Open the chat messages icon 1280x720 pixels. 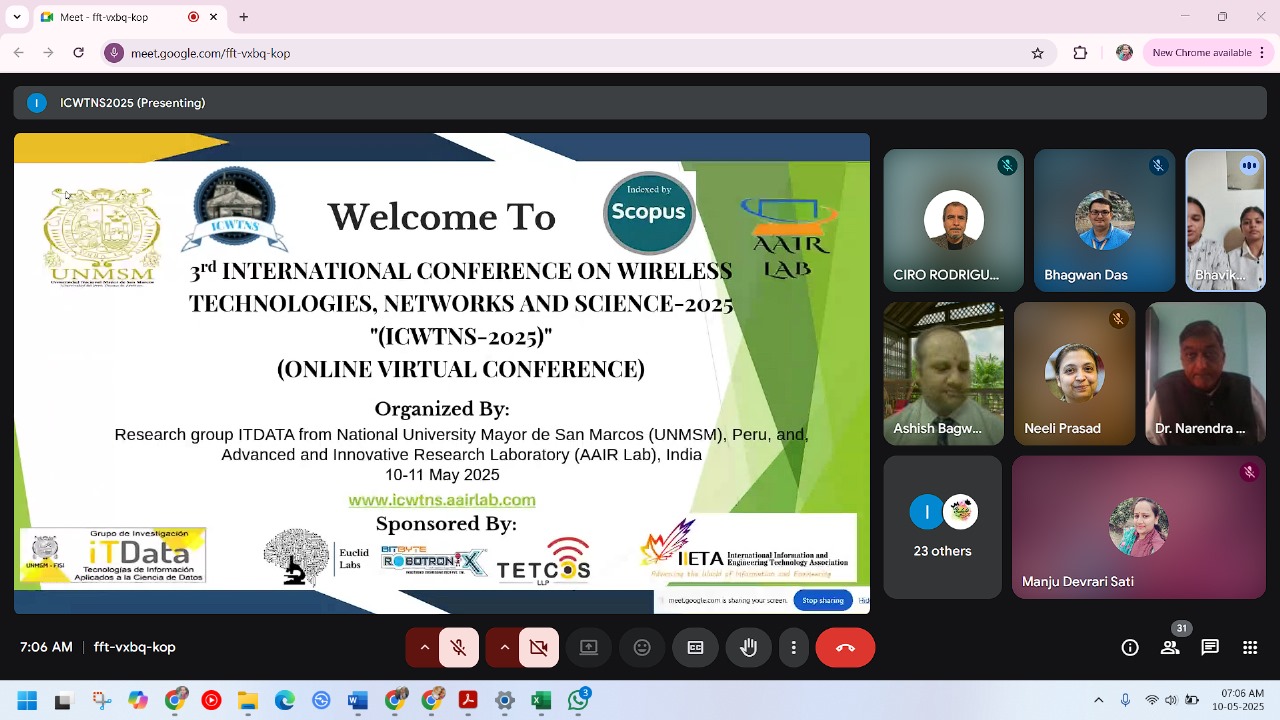(x=1210, y=648)
